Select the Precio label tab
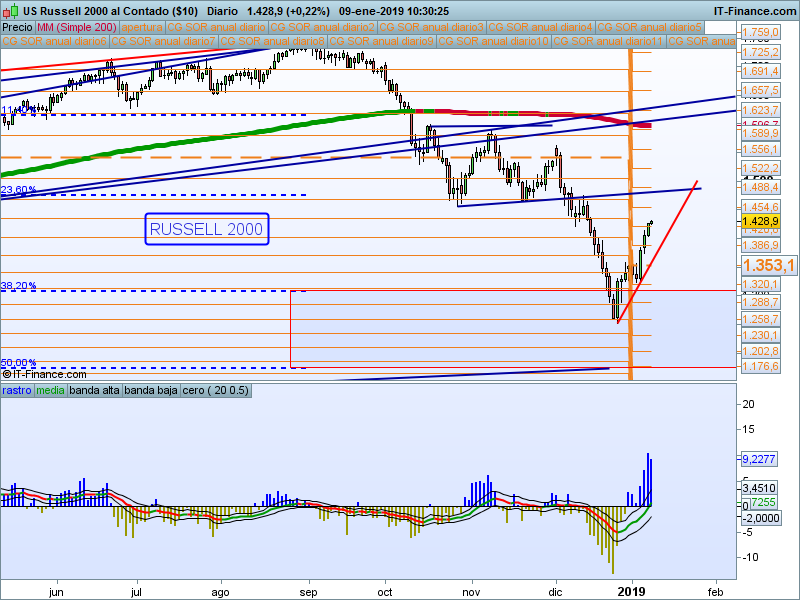Viewport: 800px width, 600px height. [x=17, y=27]
